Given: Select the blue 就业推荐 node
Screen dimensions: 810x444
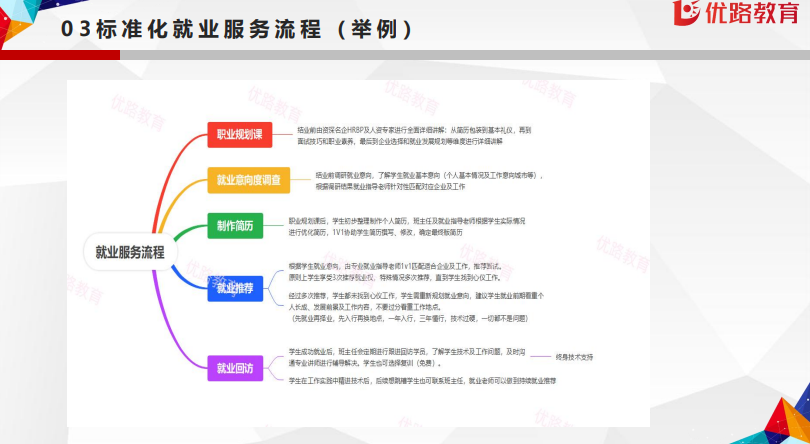Looking at the screenshot, I should pos(235,288).
